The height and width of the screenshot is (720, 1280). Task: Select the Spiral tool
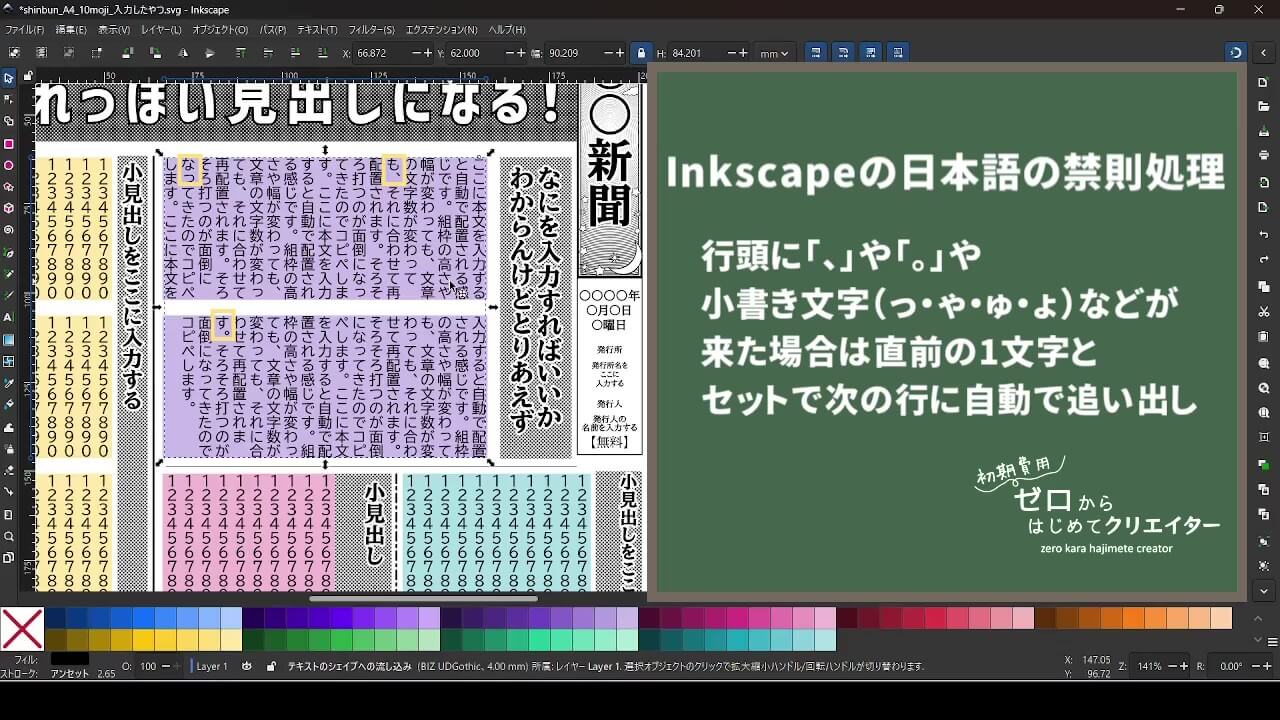(9, 230)
